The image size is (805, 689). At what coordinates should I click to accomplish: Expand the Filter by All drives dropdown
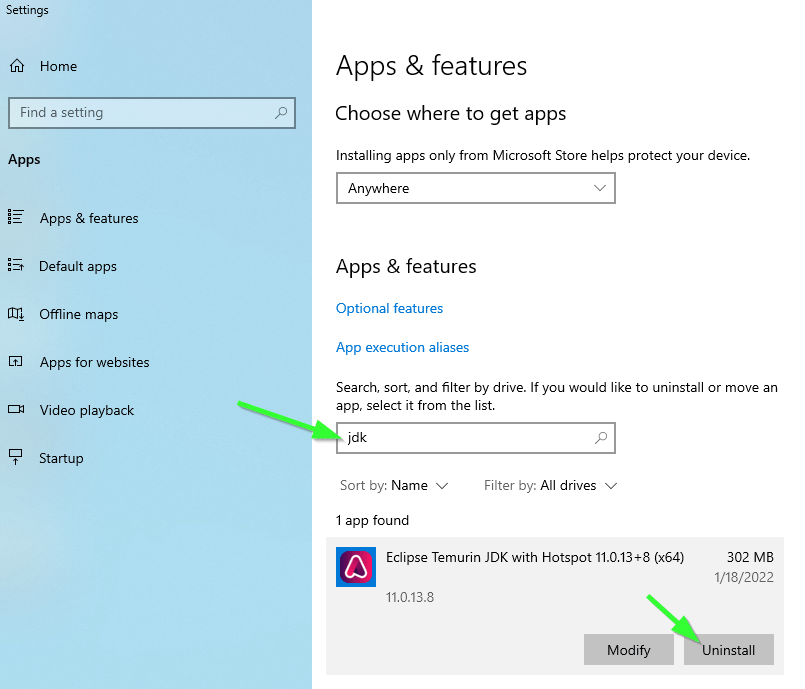(550, 486)
